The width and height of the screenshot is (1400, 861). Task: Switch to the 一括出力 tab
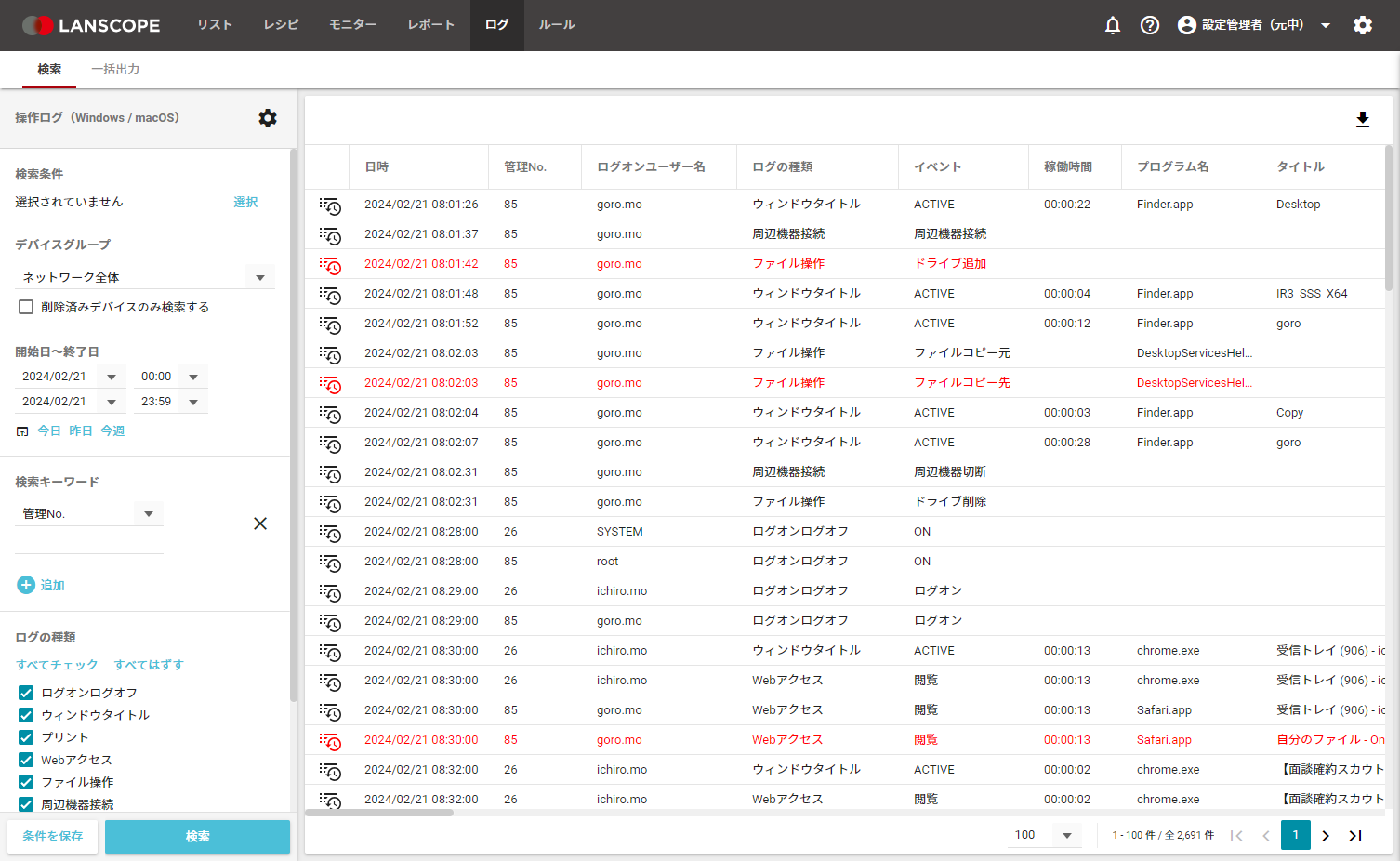(115, 70)
